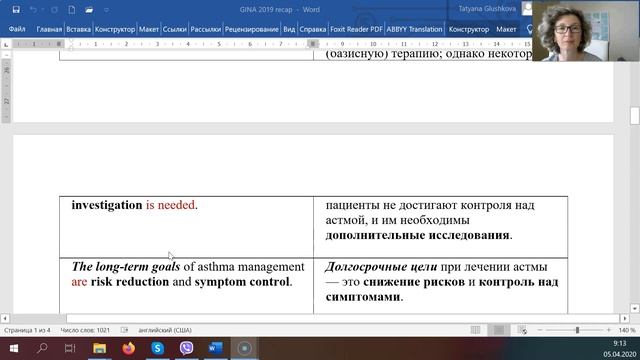Click the New blank document icon
The image size is (640, 360).
point(72,9)
